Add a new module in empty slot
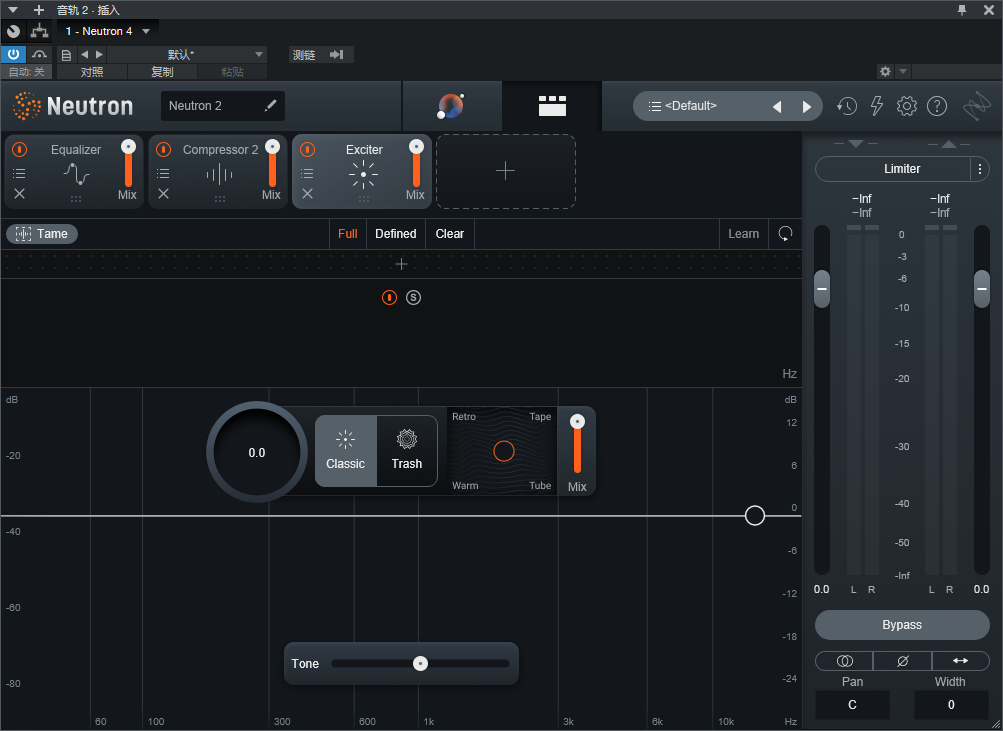The image size is (1003, 731). pyautogui.click(x=505, y=171)
